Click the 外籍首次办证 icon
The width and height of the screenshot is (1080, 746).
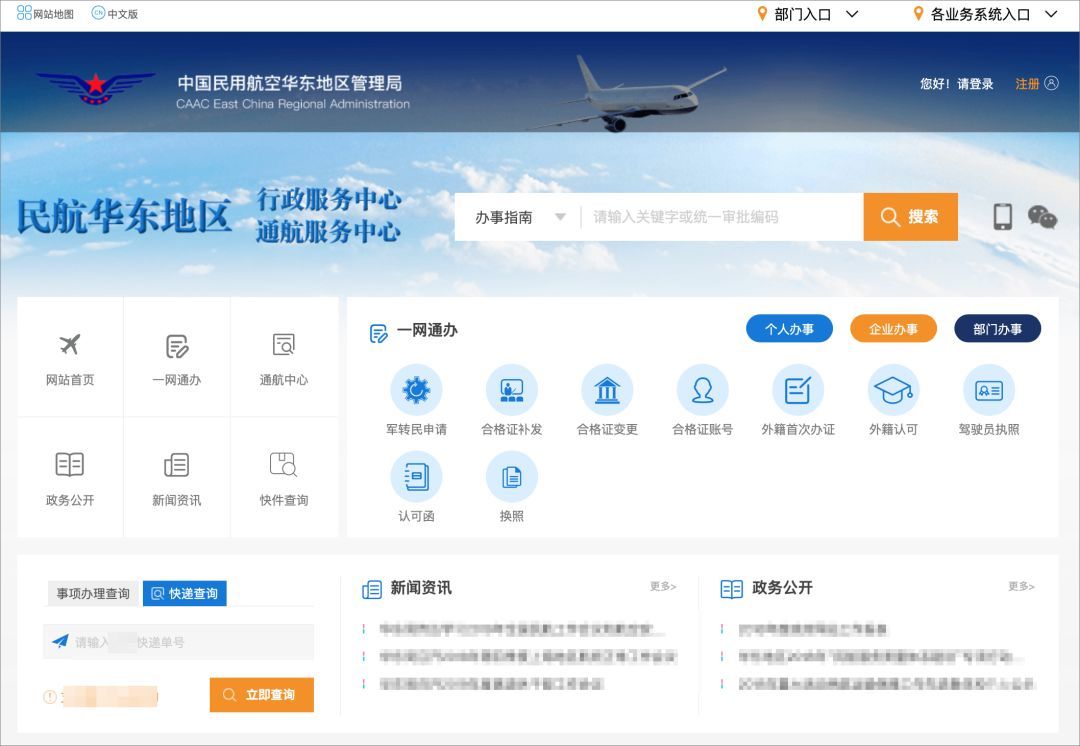pyautogui.click(x=798, y=399)
